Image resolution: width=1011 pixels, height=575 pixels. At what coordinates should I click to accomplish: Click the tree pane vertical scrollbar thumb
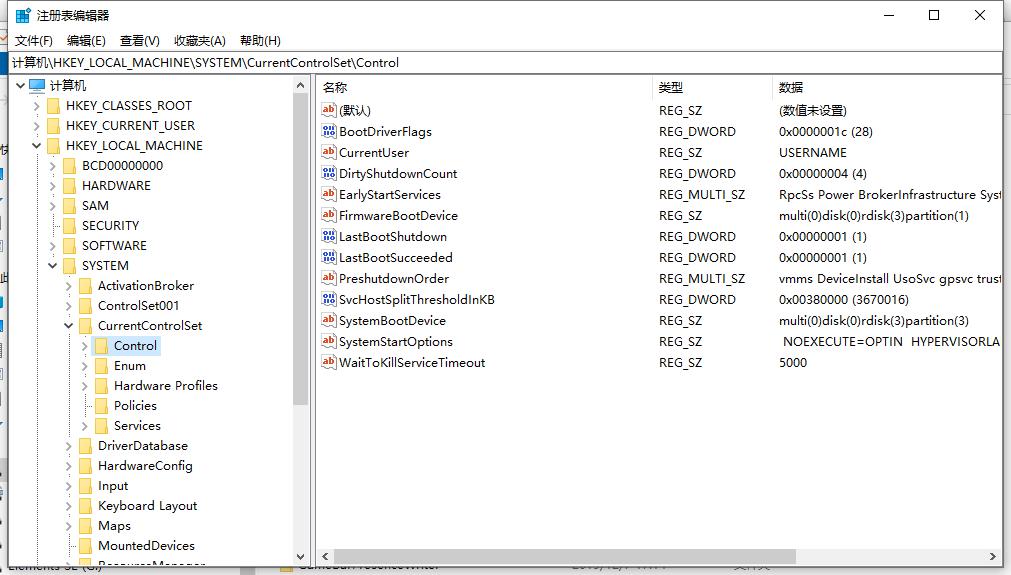click(300, 249)
